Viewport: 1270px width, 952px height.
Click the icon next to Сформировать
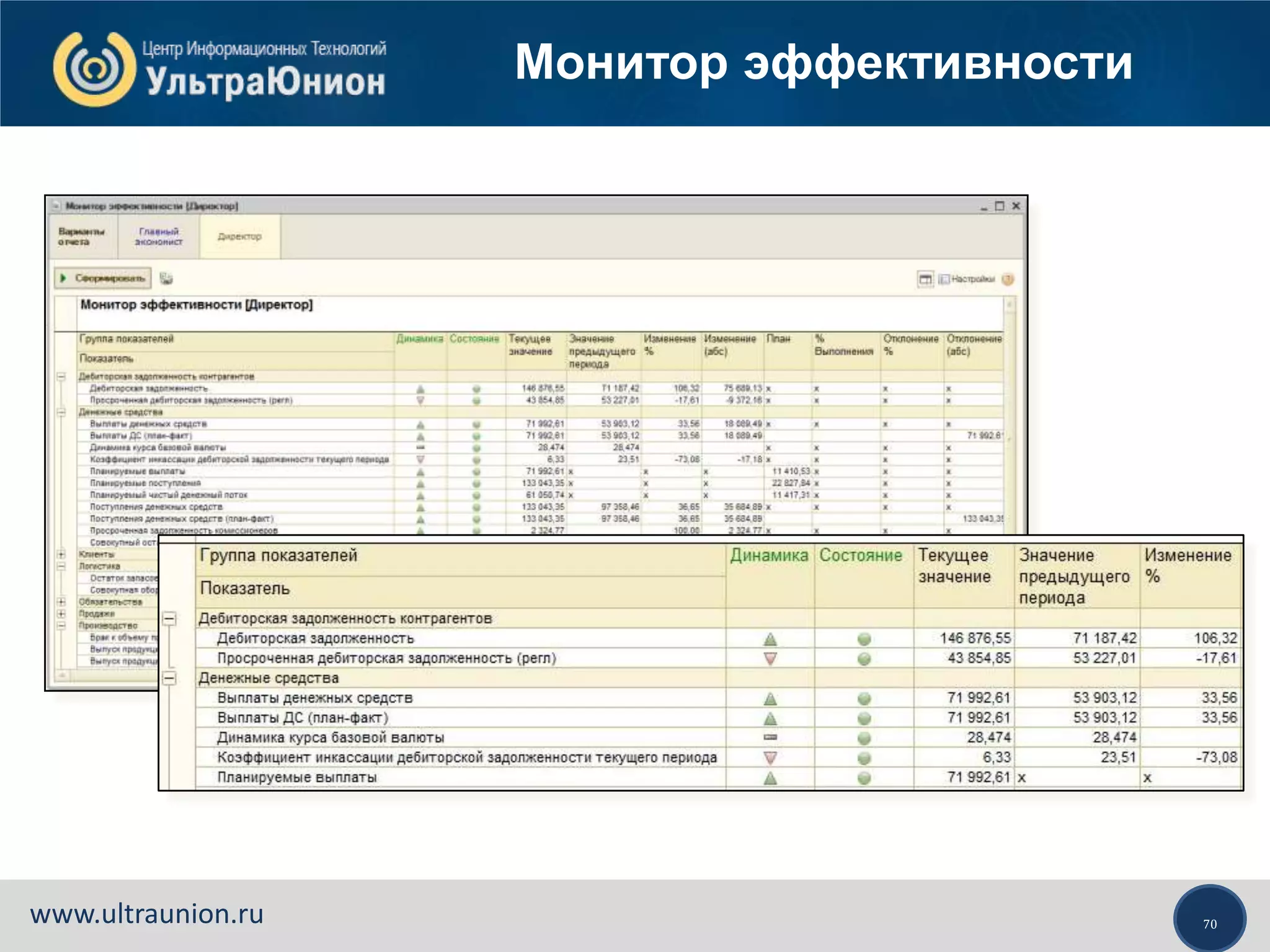tap(166, 278)
